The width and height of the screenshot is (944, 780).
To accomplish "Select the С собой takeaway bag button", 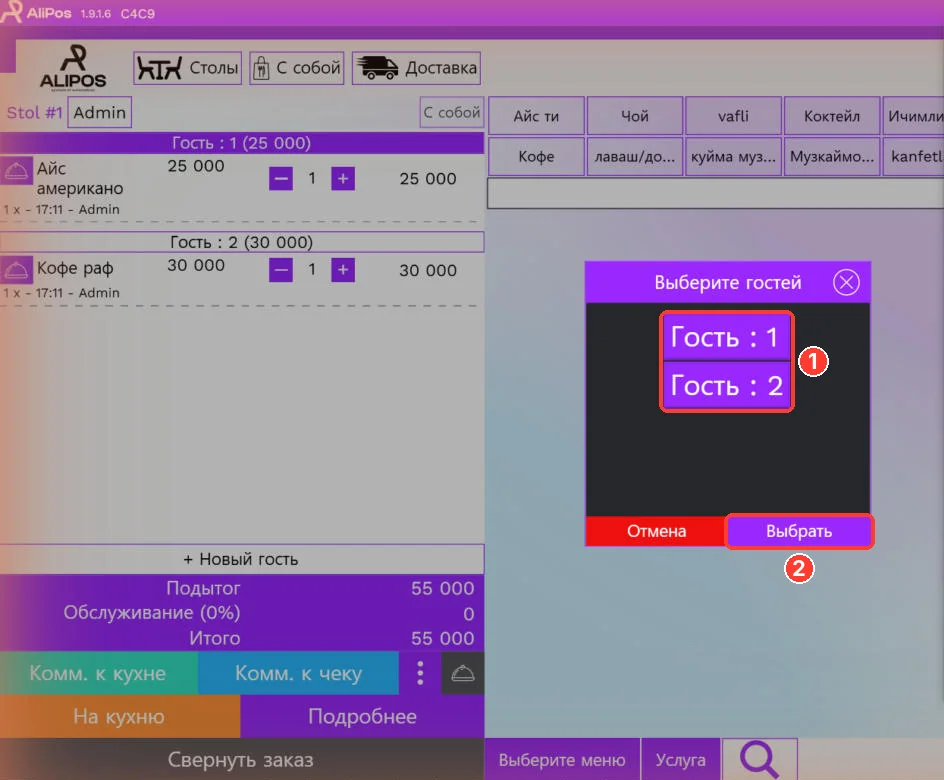I will coord(297,68).
